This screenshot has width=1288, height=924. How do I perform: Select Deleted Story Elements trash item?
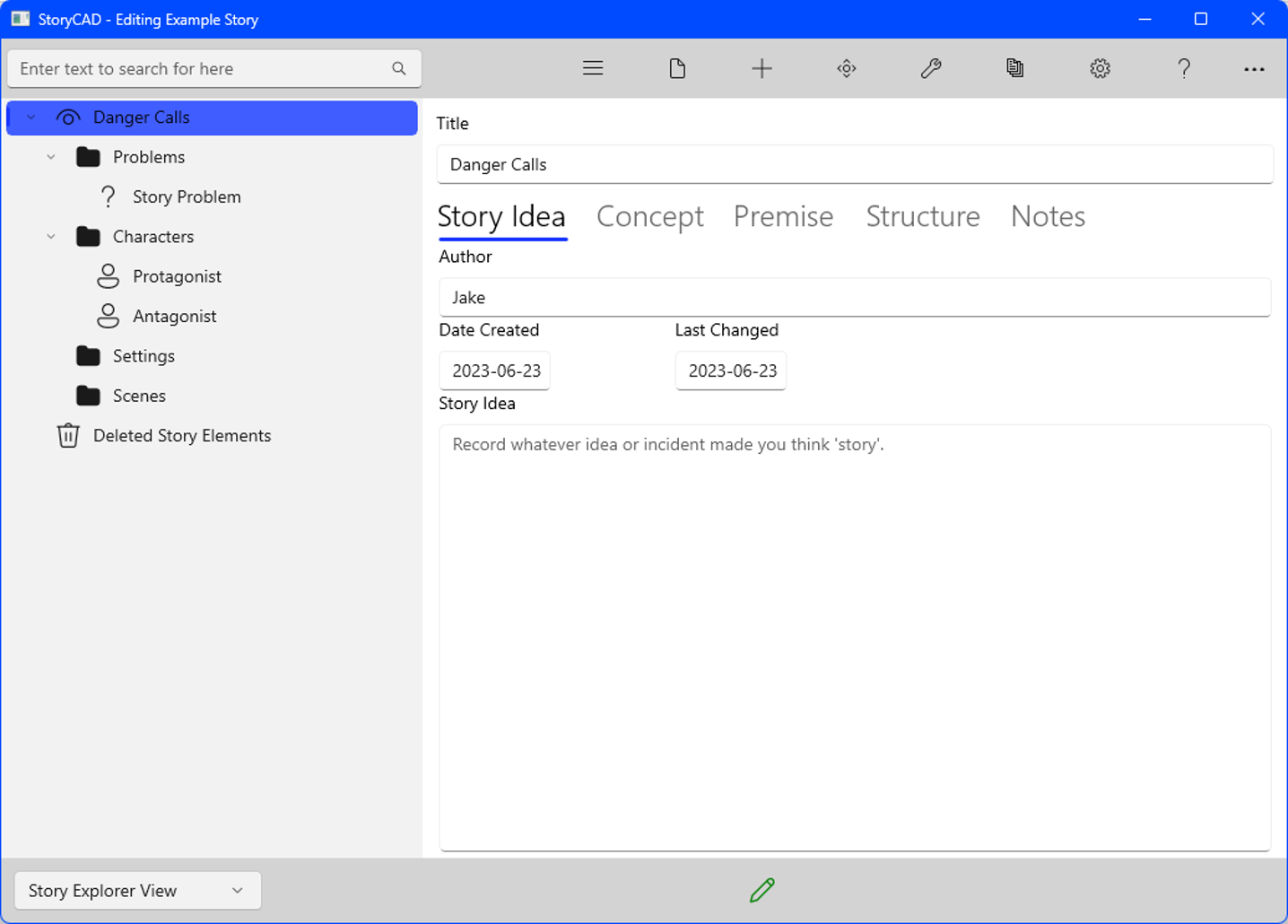point(181,435)
